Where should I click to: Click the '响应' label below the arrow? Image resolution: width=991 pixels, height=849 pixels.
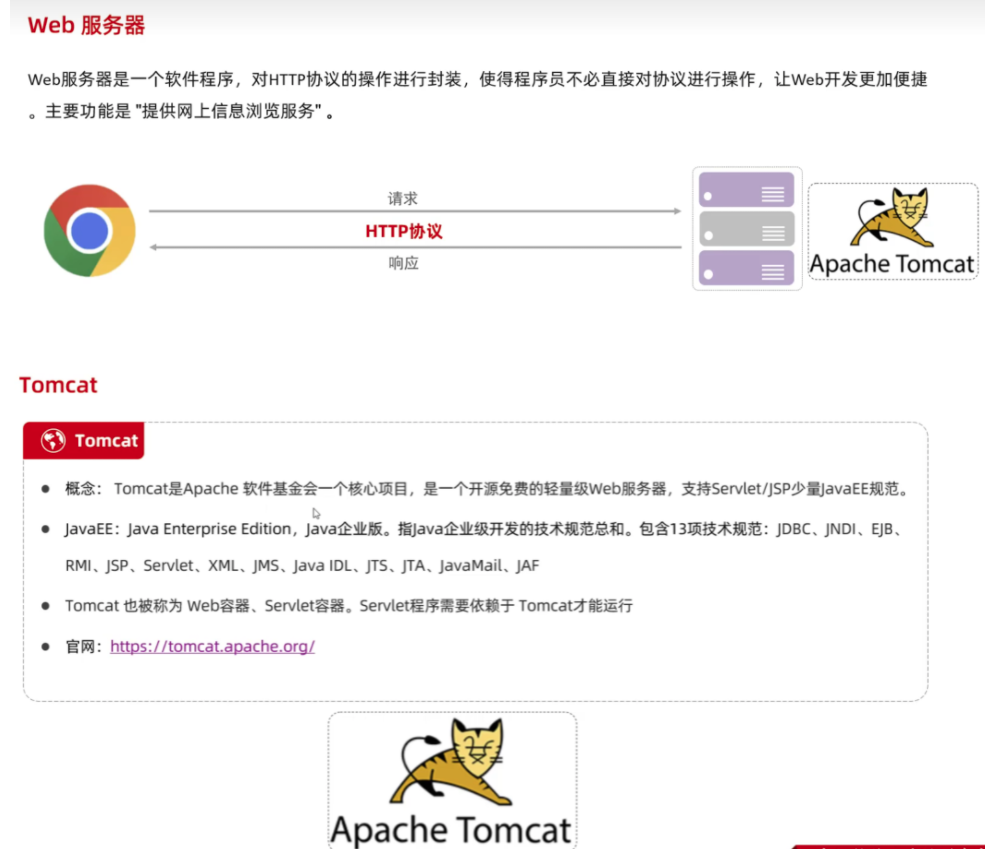404,263
